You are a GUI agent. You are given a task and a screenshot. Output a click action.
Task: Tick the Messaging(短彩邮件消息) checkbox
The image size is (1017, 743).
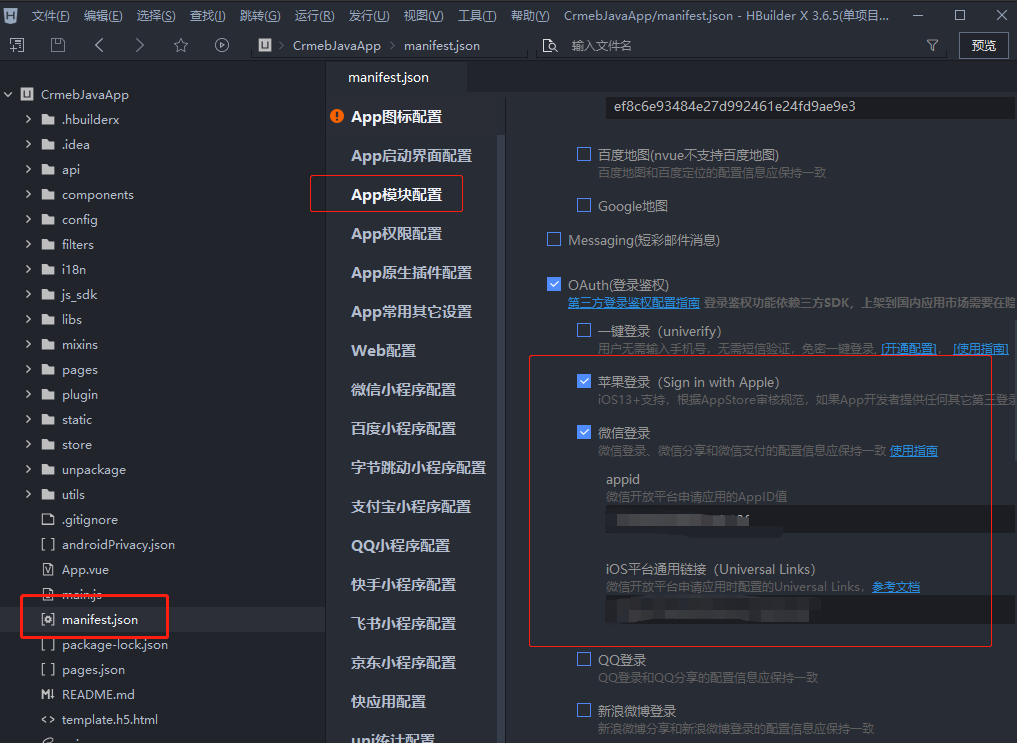pos(554,240)
